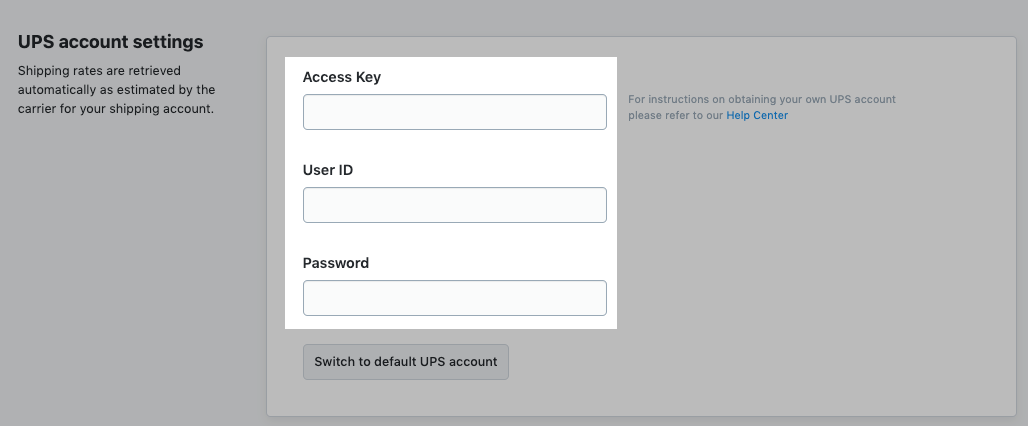Click white space between Access Key and User ID

(454, 146)
